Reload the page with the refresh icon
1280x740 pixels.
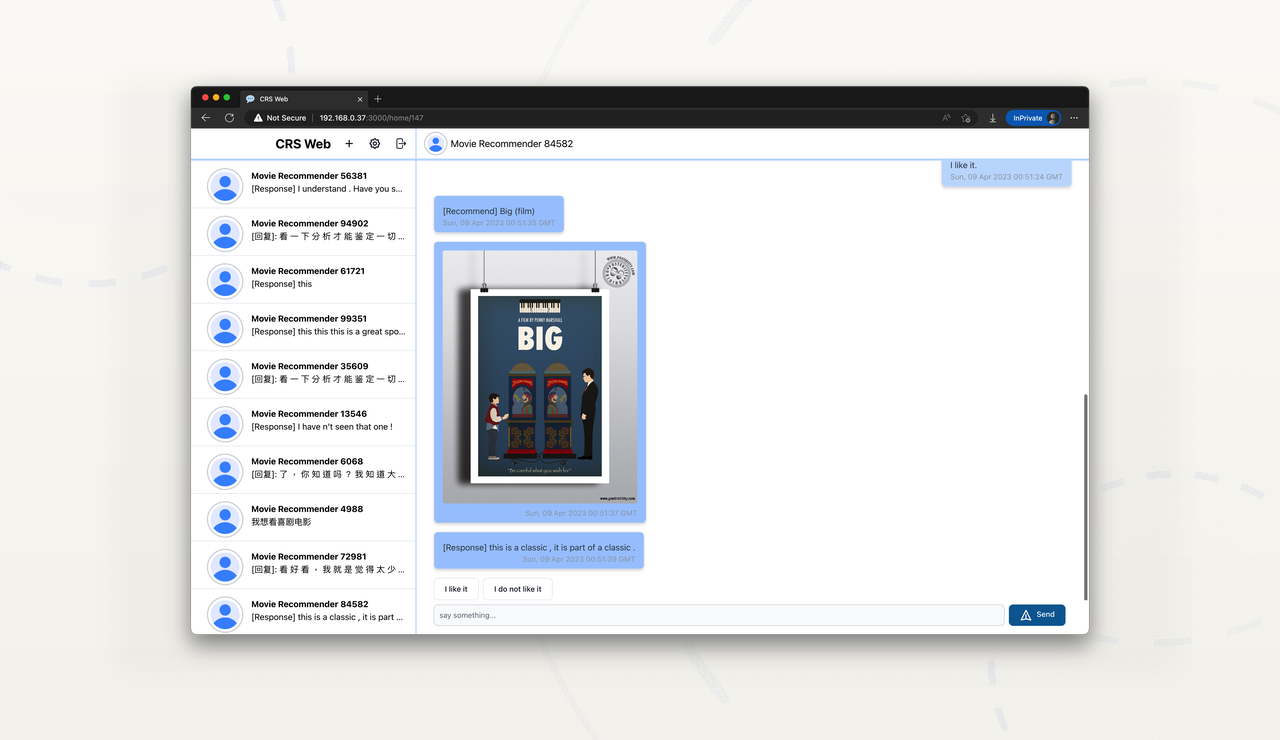pos(229,118)
